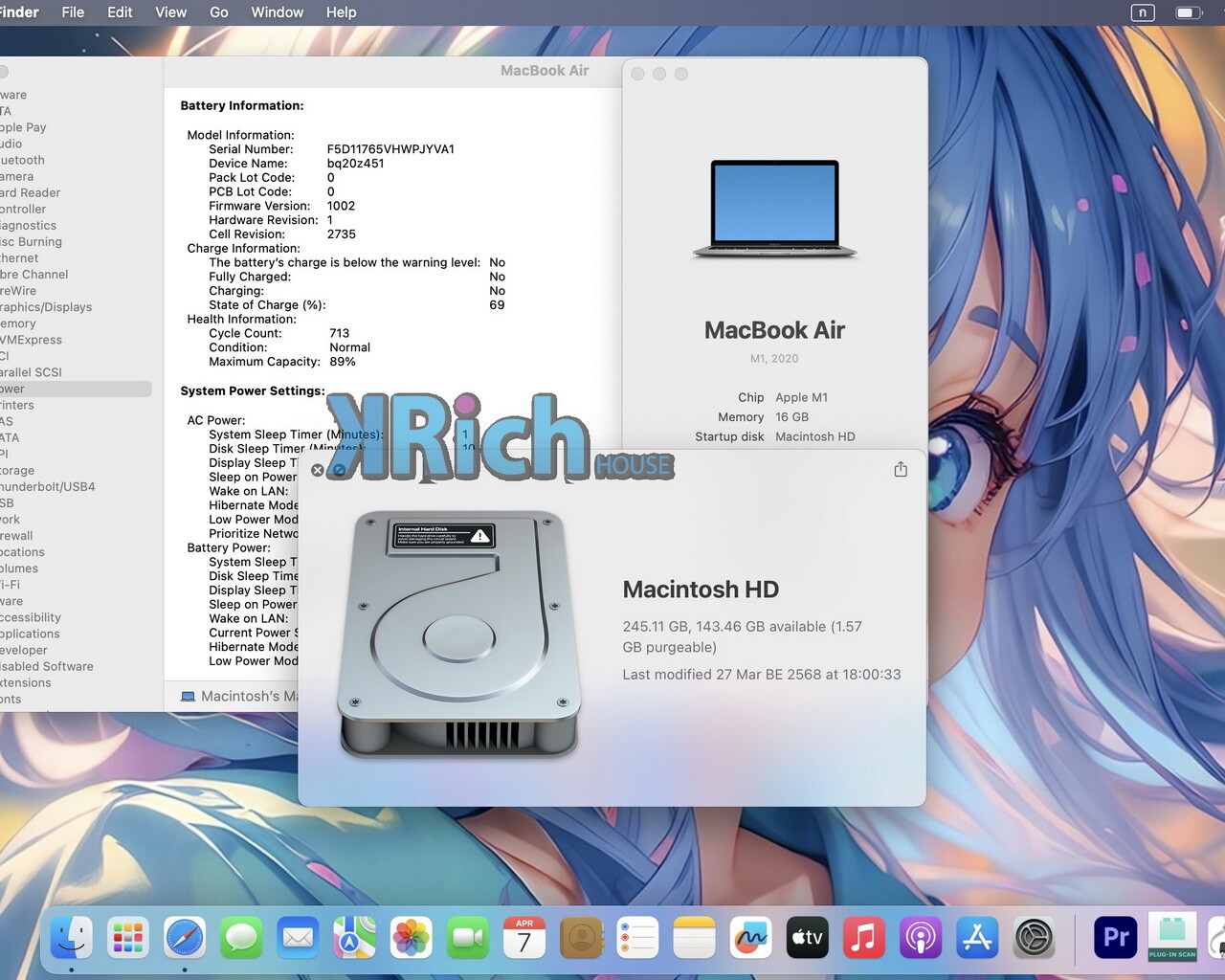Open the Mail app in the dock
Image resolution: width=1225 pixels, height=980 pixels.
[x=298, y=937]
